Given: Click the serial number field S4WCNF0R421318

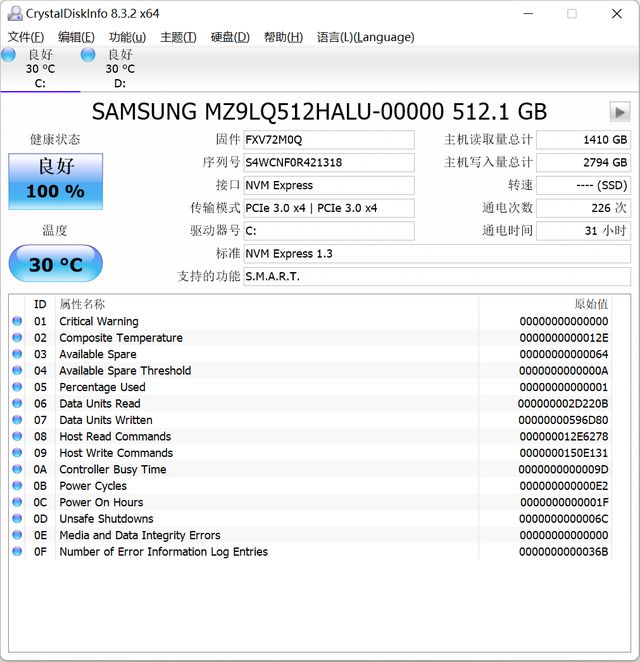Looking at the screenshot, I should (329, 163).
